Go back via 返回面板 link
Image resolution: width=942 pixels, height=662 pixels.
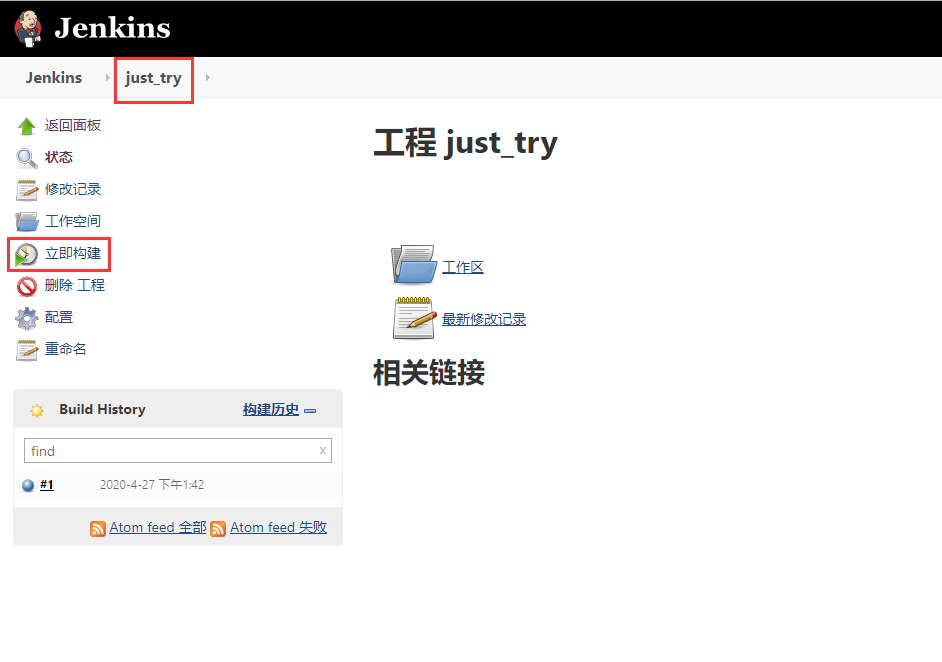pyautogui.click(x=73, y=125)
